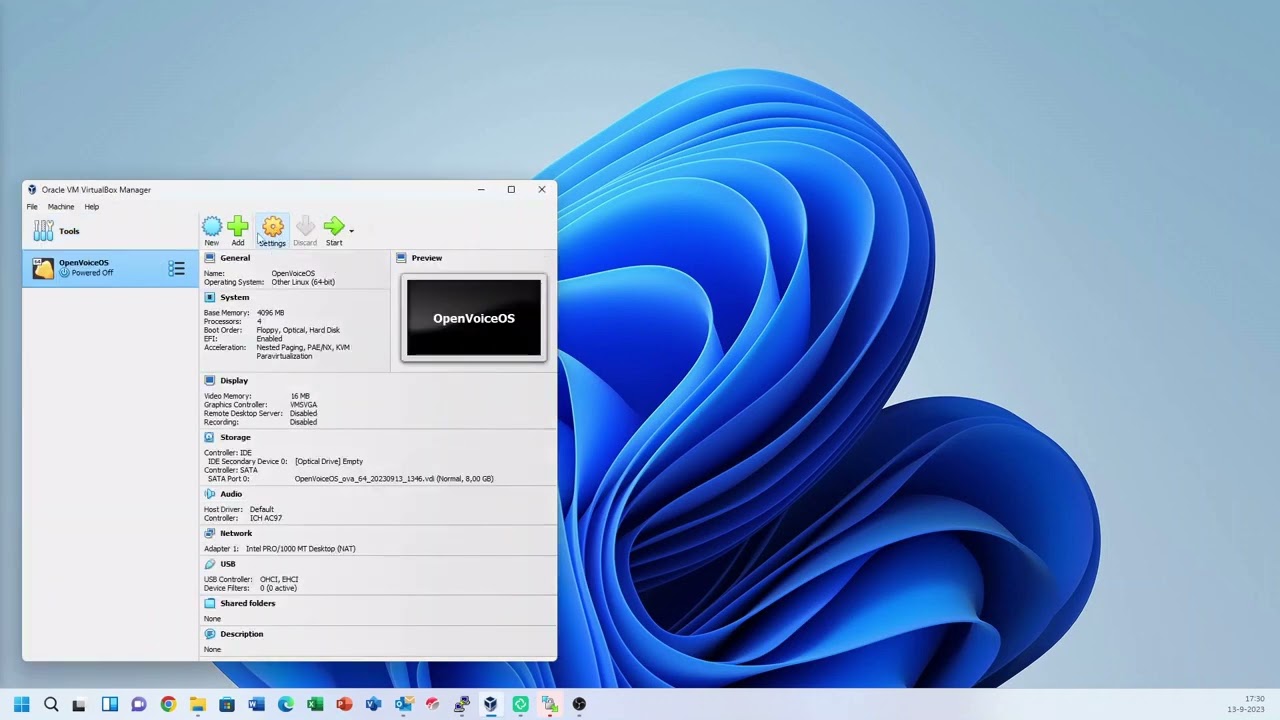Click the 'VMSVGA' graphics controller value
1280x720 pixels.
(x=303, y=405)
